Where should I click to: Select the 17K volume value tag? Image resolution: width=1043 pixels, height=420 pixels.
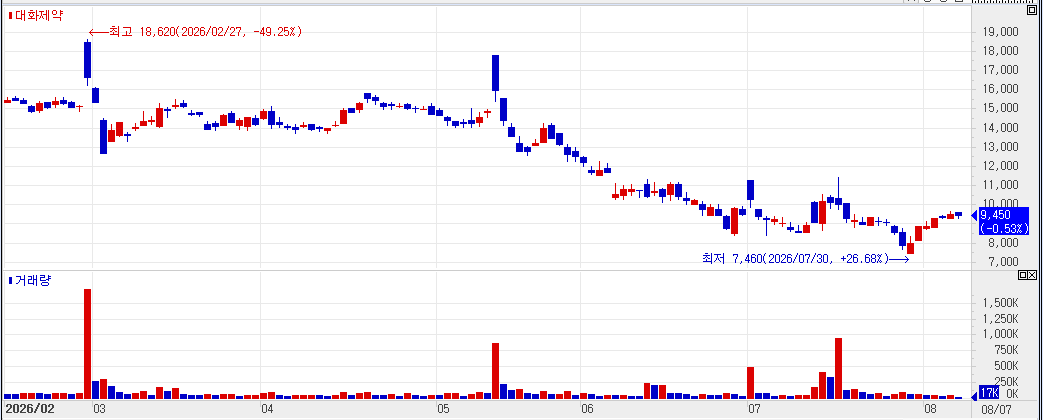989,394
